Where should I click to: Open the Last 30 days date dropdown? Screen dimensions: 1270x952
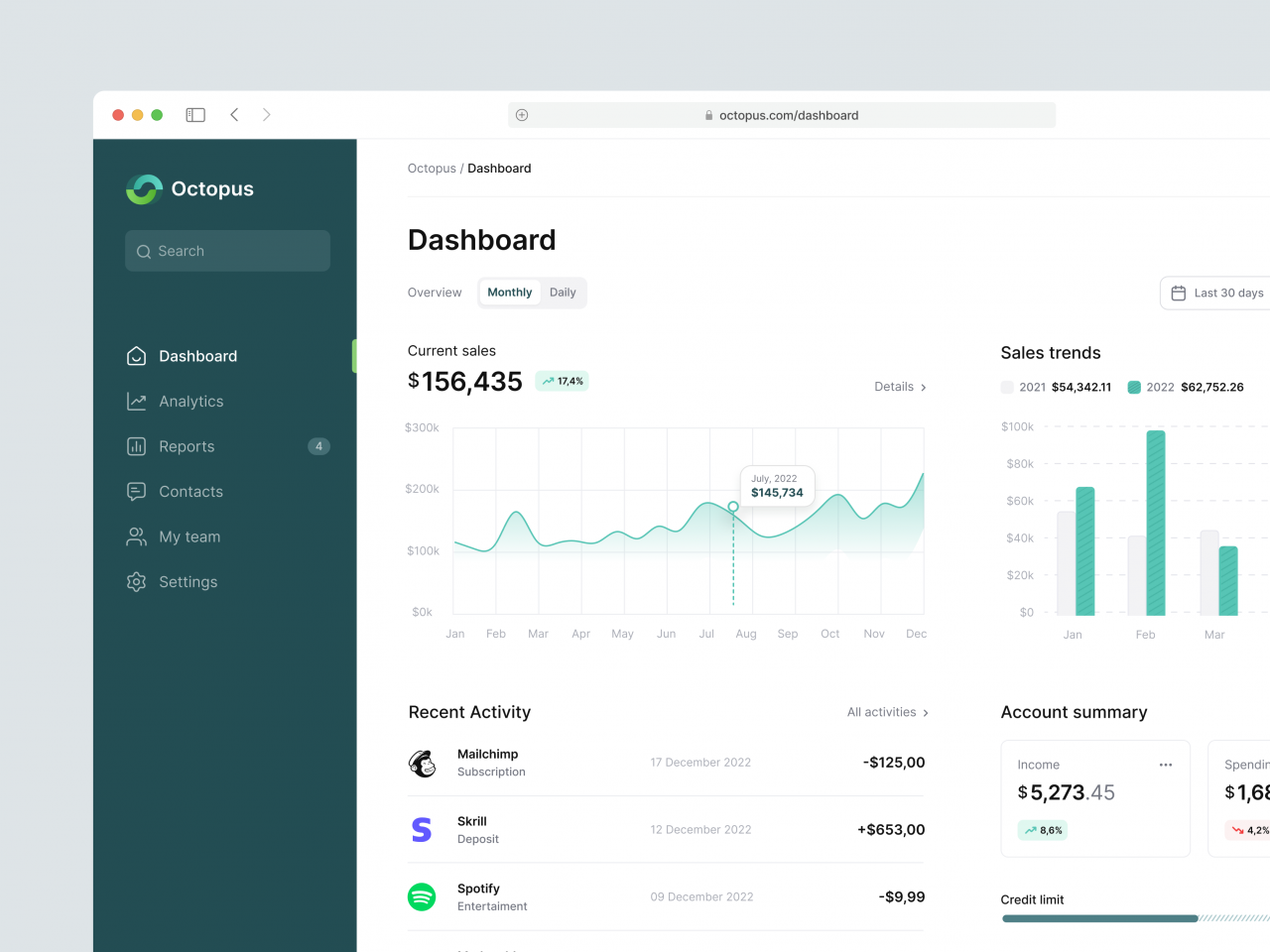tap(1216, 293)
